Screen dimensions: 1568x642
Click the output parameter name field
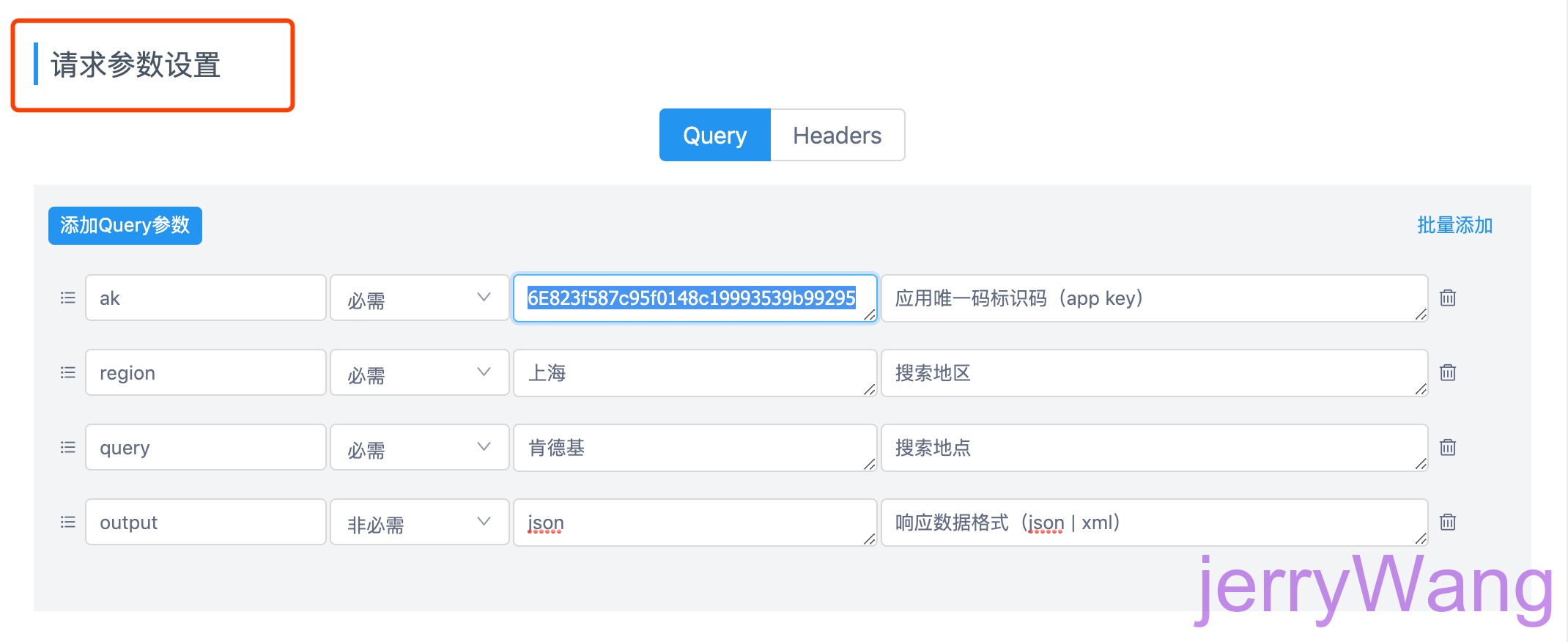tap(205, 523)
